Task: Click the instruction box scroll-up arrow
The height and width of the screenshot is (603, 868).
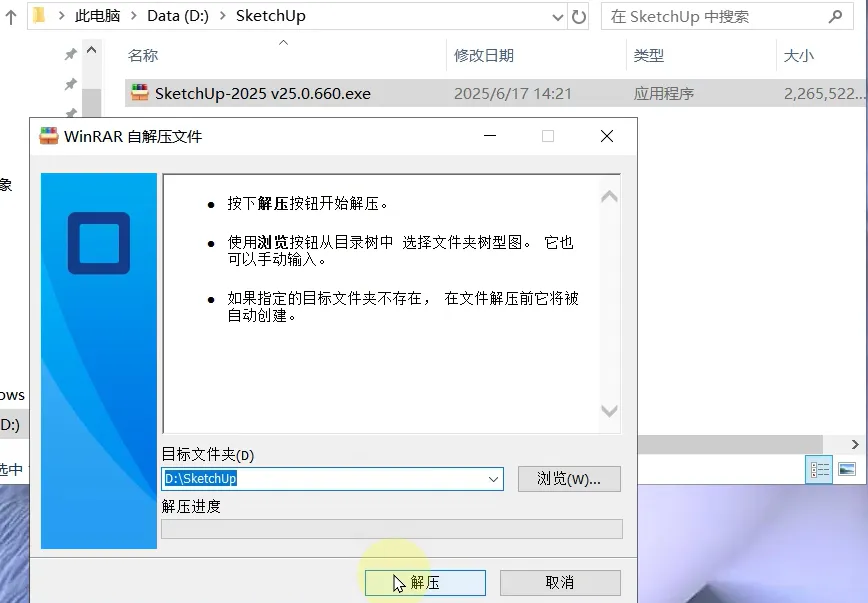Action: coord(609,196)
